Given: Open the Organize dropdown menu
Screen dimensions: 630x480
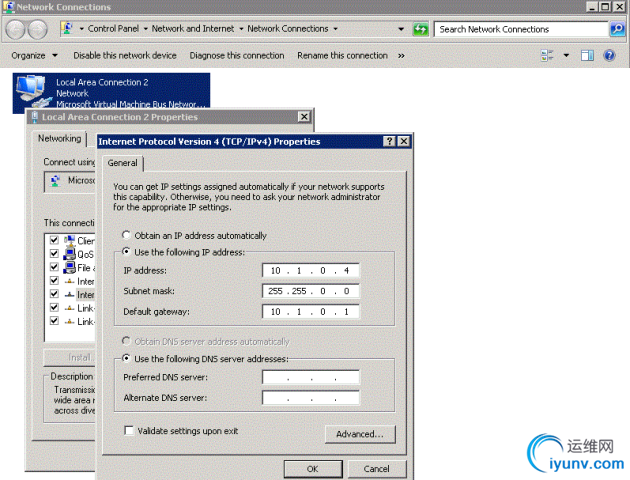Looking at the screenshot, I should click(35, 55).
